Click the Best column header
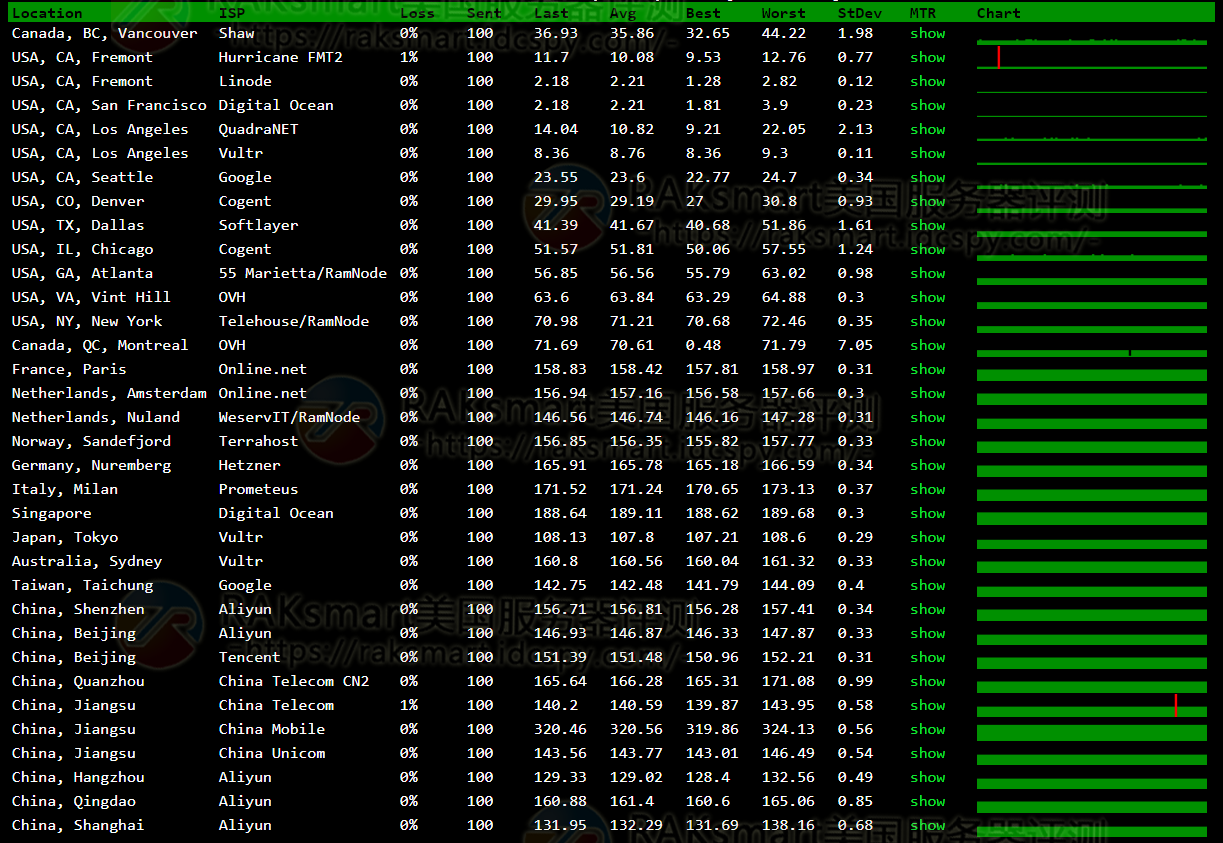Screen dimensions: 1223x843 703,13
